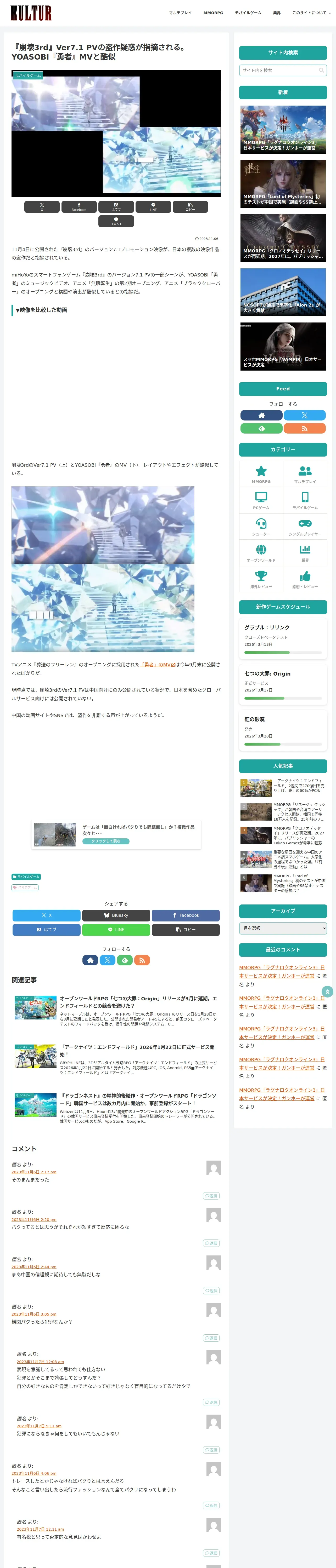336x1568 pixels.
Task: Click orange RSS follow icon below article
Action: click(142, 960)
